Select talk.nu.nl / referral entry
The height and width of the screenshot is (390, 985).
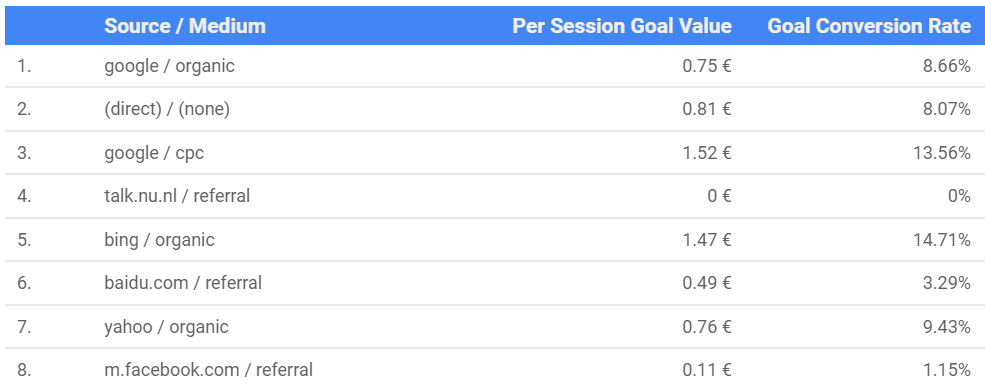click(177, 196)
